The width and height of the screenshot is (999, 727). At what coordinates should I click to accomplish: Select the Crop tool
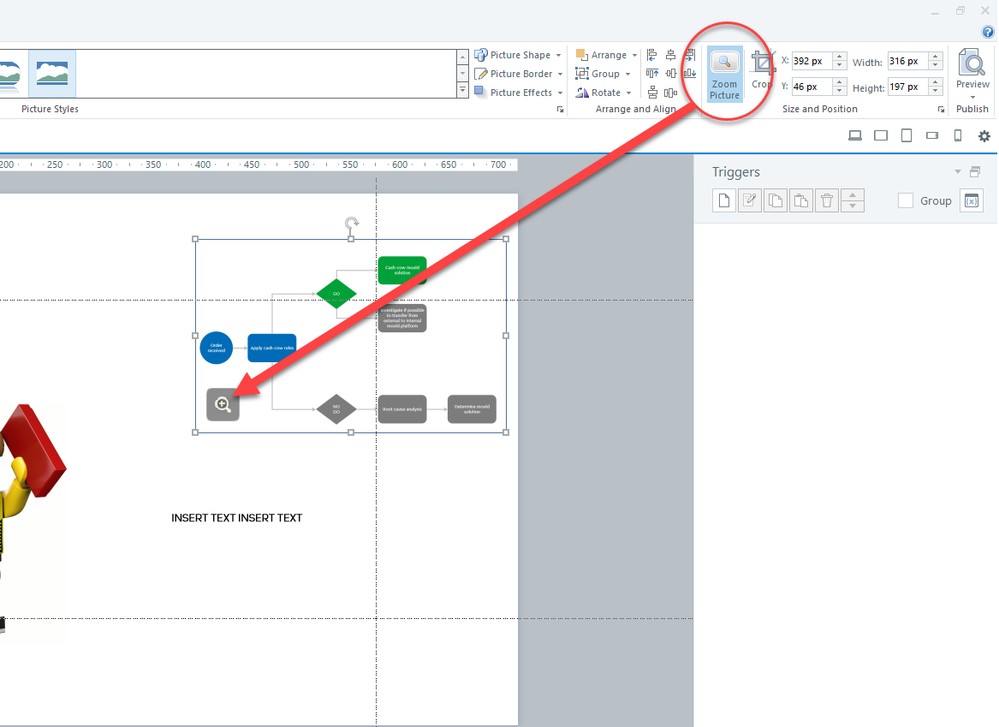762,70
